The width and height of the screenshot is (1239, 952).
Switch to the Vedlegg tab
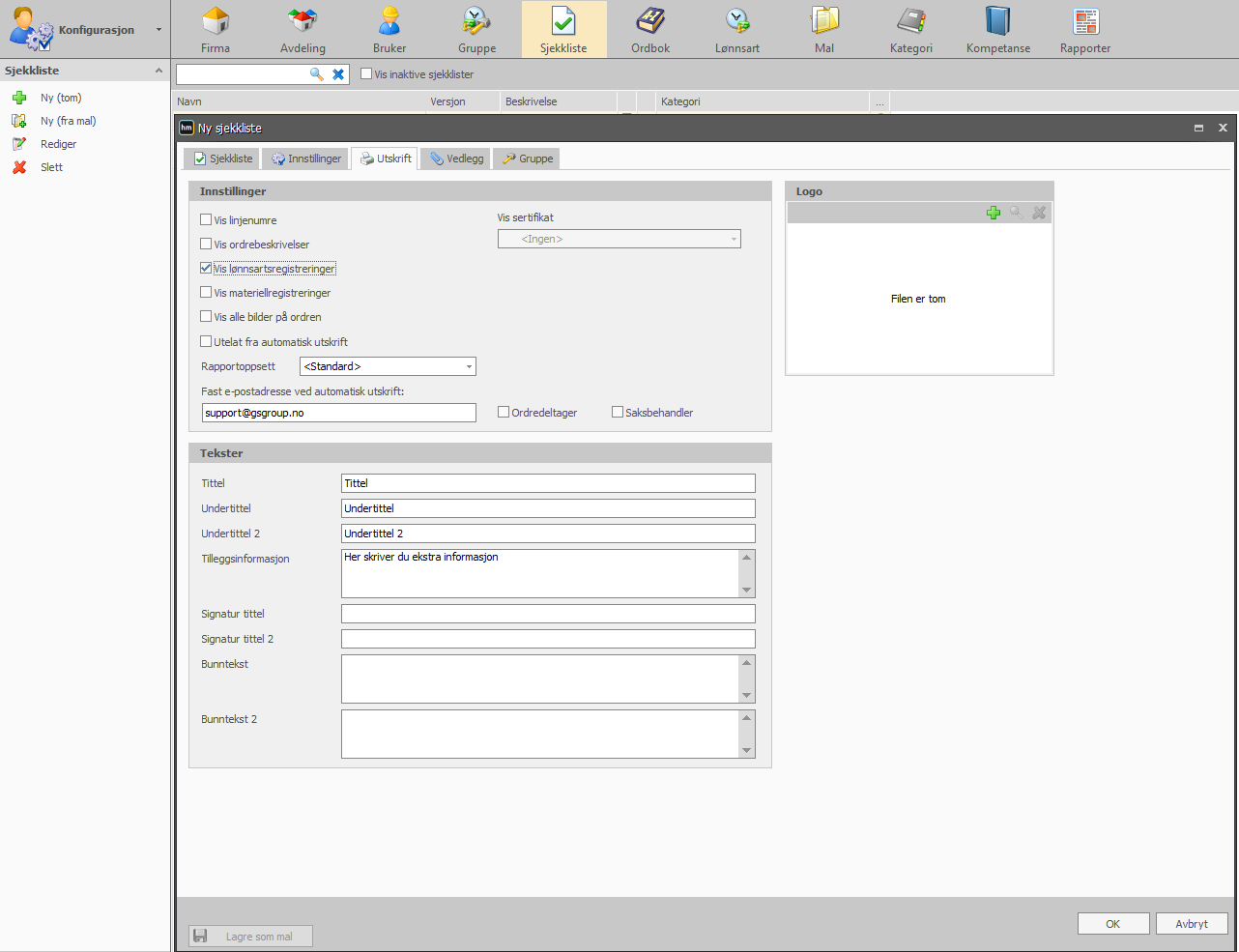[x=457, y=159]
